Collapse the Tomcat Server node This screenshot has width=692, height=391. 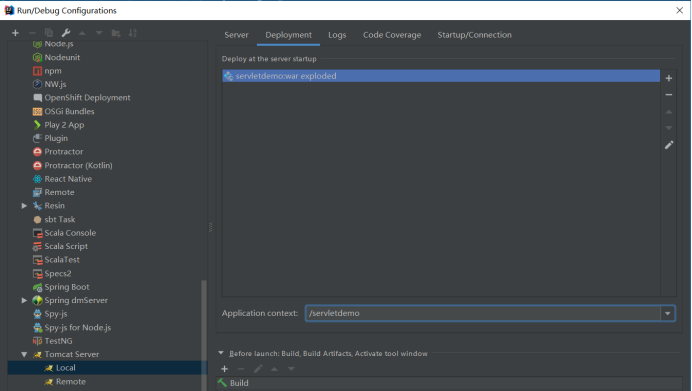point(24,355)
